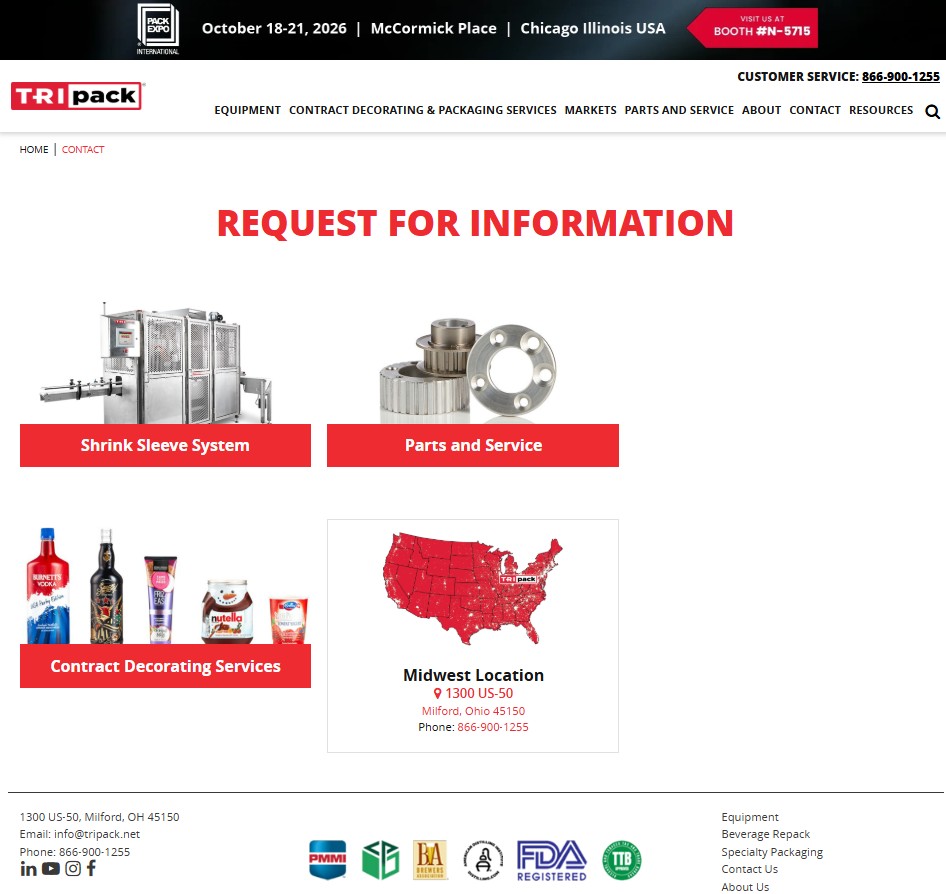
Task: Open the About navigation menu
Action: coord(761,110)
